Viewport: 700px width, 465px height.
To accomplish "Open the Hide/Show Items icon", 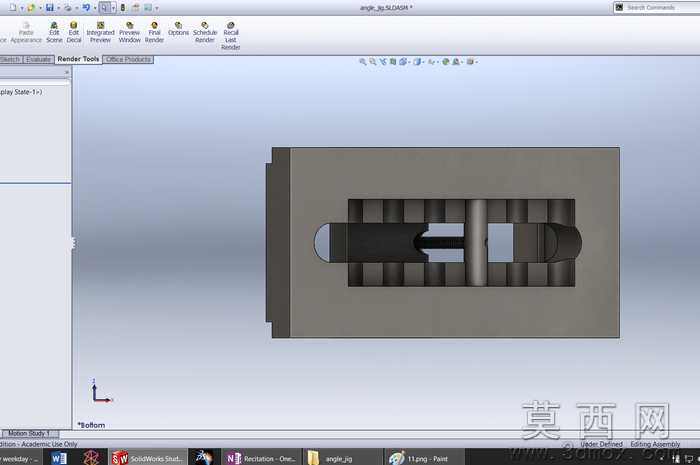I will pos(431,62).
